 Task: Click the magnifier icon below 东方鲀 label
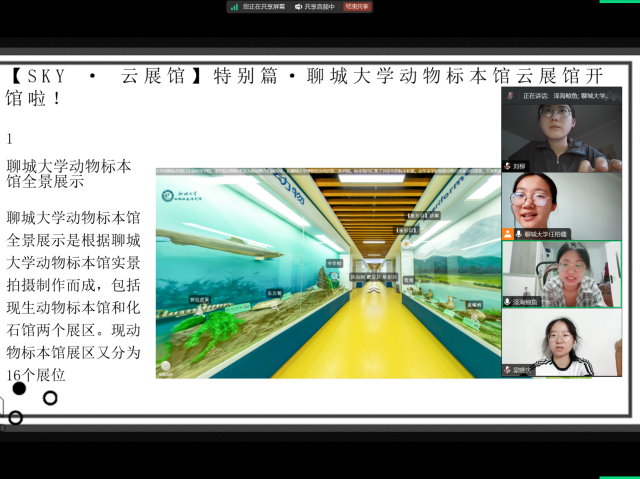pyautogui.click(x=276, y=304)
